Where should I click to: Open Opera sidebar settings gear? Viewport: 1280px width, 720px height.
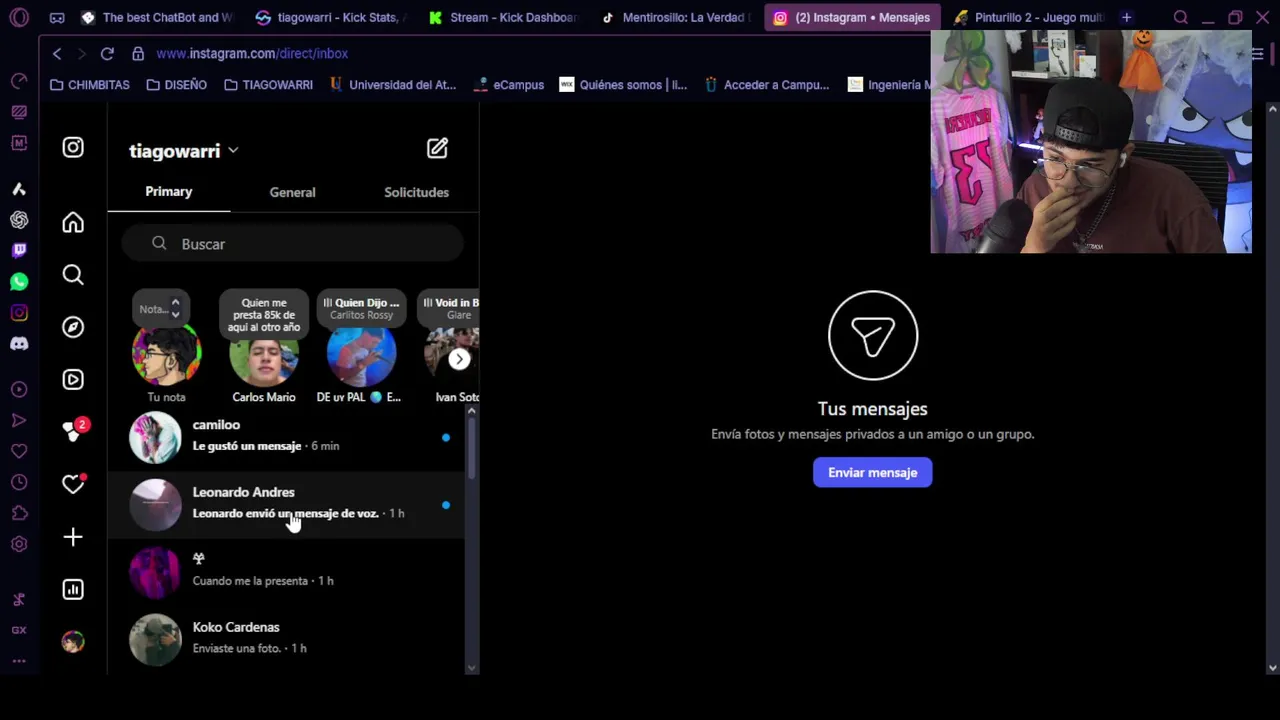[x=19, y=544]
